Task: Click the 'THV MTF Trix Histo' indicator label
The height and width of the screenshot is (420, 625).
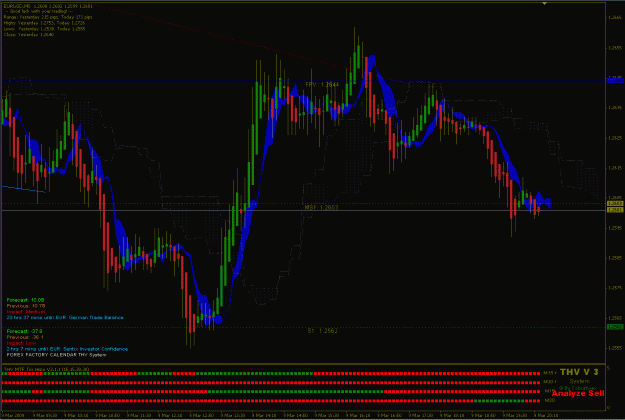Action: (x=46, y=369)
